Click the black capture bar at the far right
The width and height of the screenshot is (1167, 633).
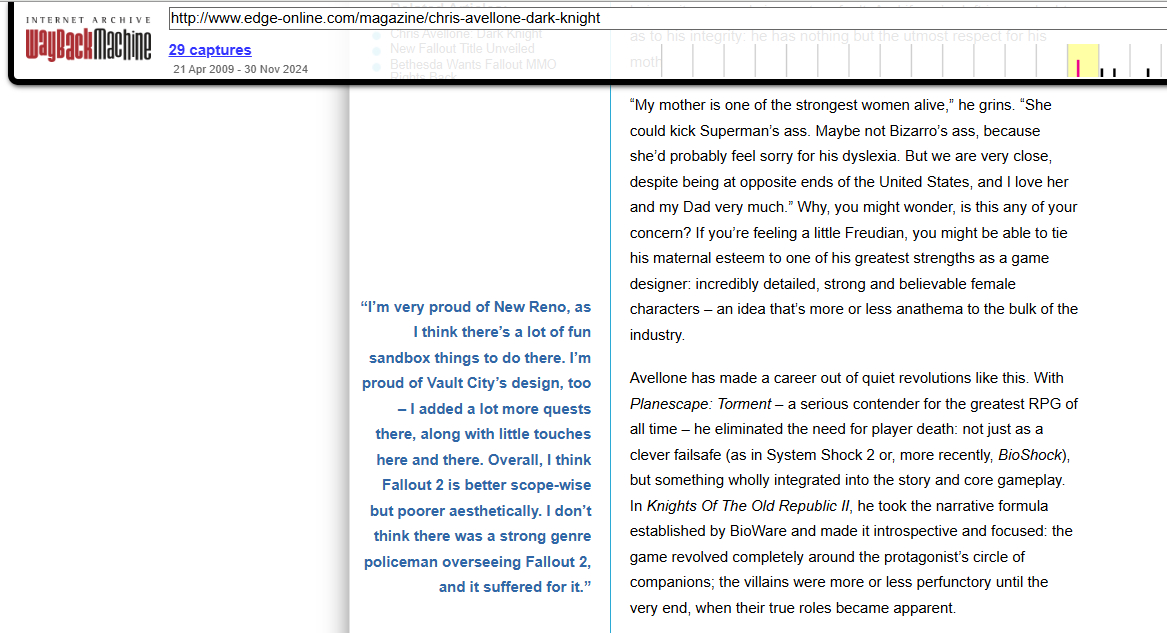[x=1148, y=71]
